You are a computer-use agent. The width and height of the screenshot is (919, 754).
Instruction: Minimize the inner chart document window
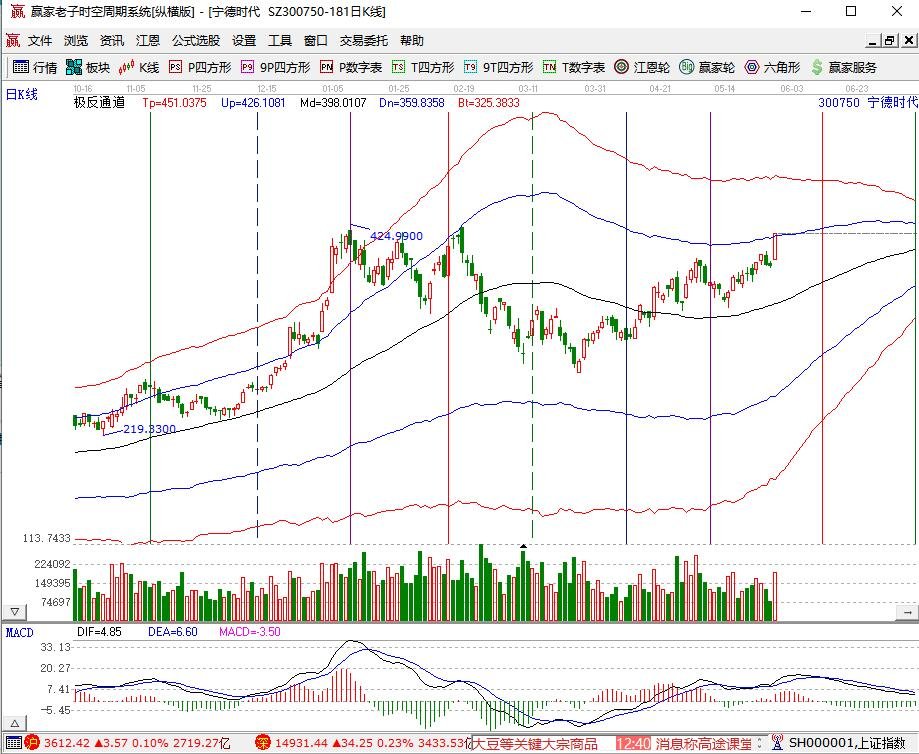(x=873, y=40)
